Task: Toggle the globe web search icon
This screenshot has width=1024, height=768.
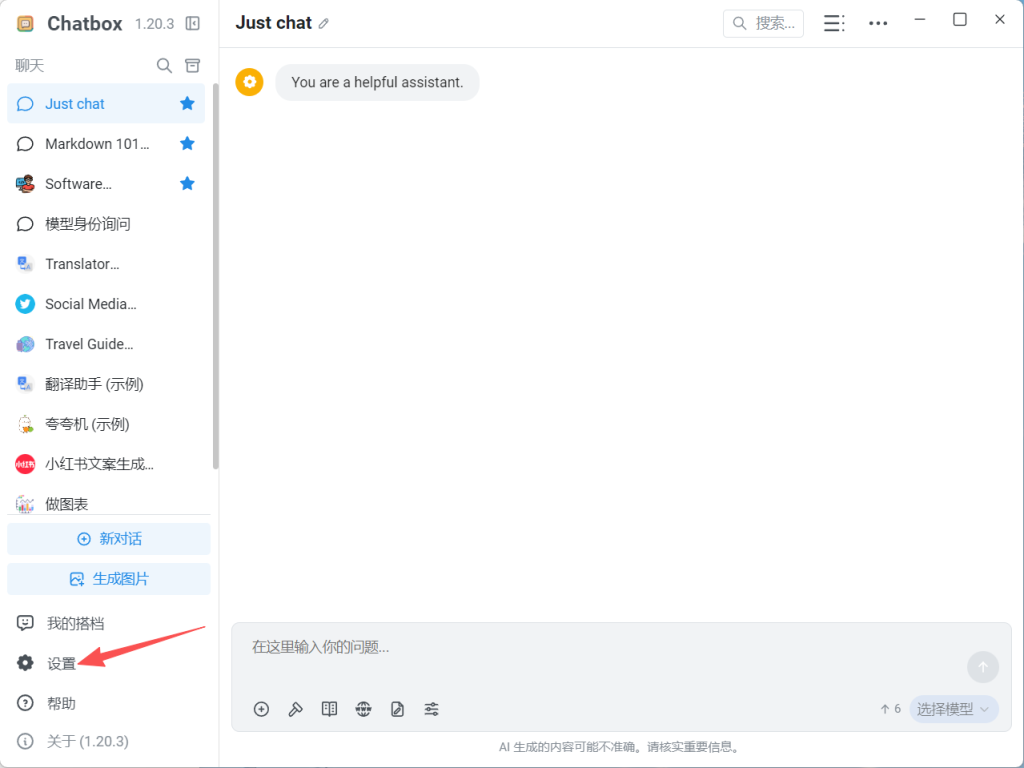Action: (363, 709)
